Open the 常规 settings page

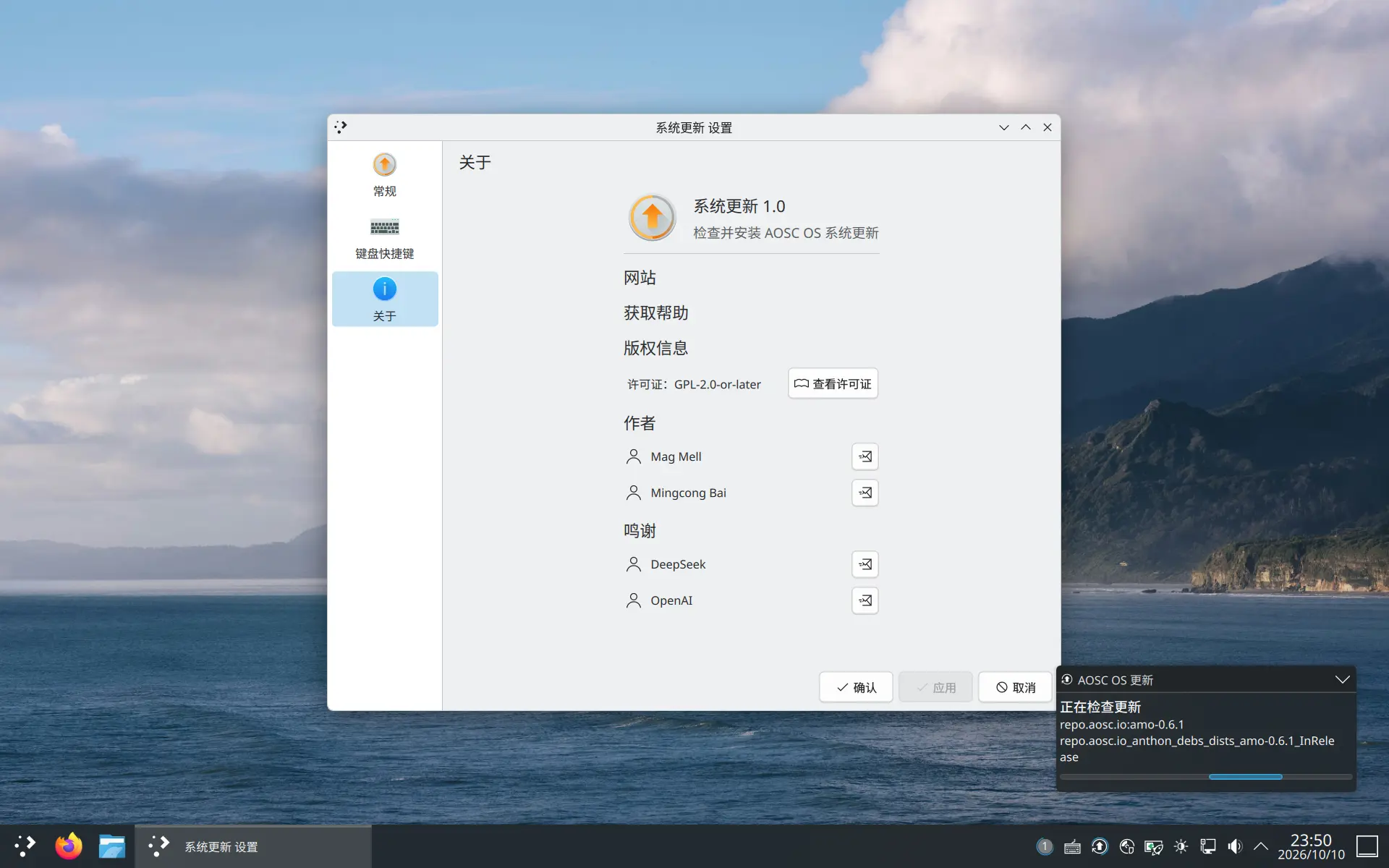click(384, 175)
